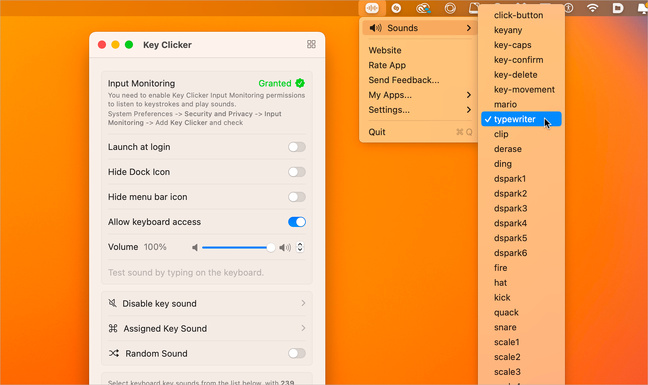Click the circular record menu bar icon
Screen dimensions: 648x385
450,8
